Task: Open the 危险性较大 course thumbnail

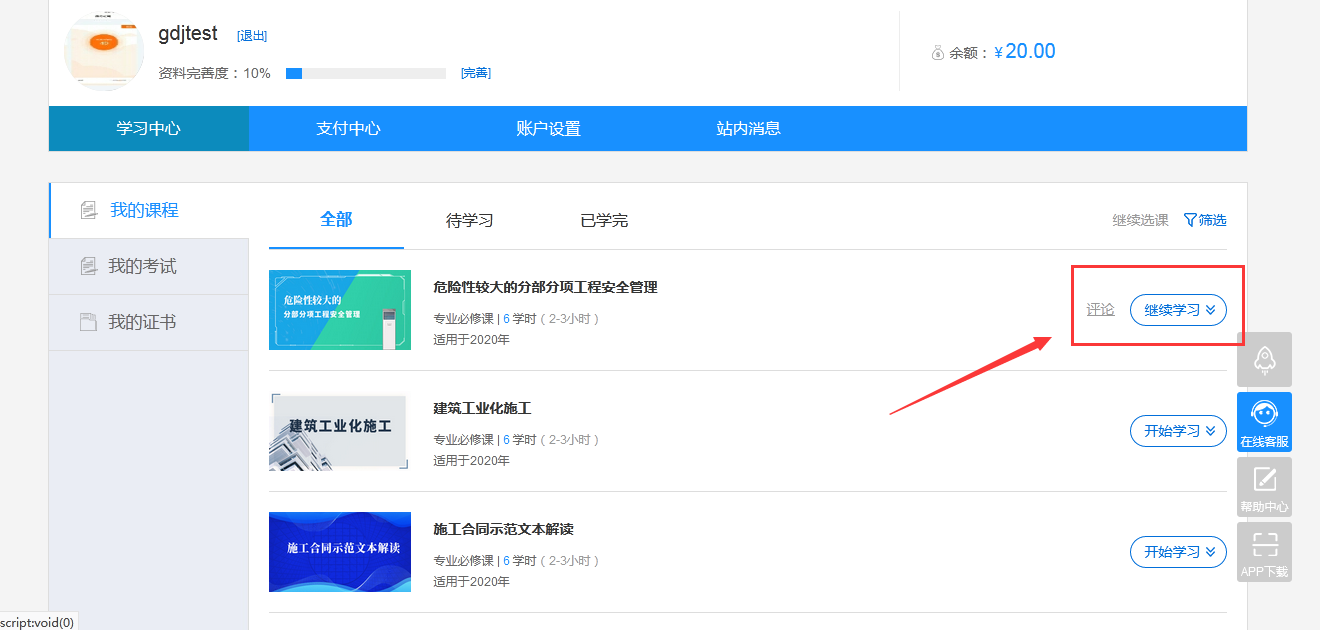Action: click(340, 310)
